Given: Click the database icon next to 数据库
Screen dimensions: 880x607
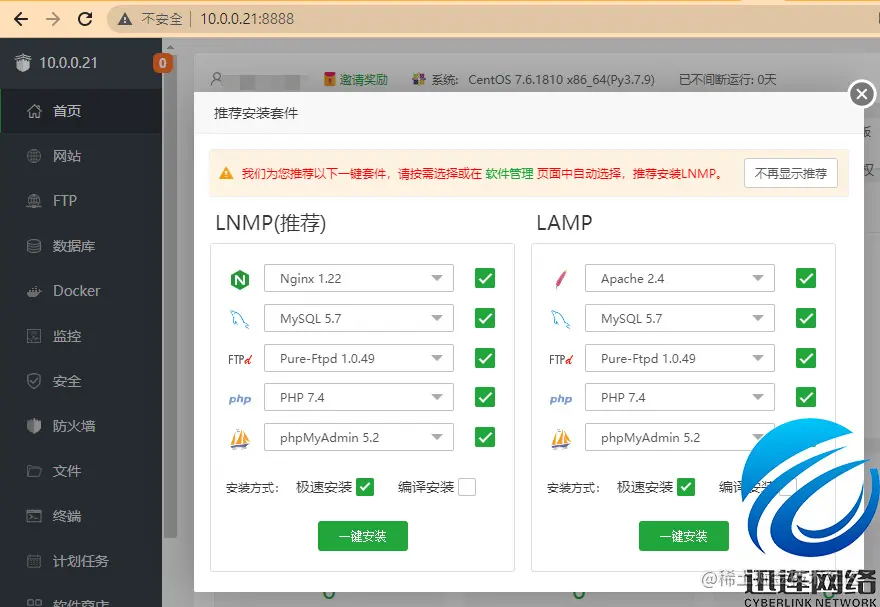Looking at the screenshot, I should 34,246.
